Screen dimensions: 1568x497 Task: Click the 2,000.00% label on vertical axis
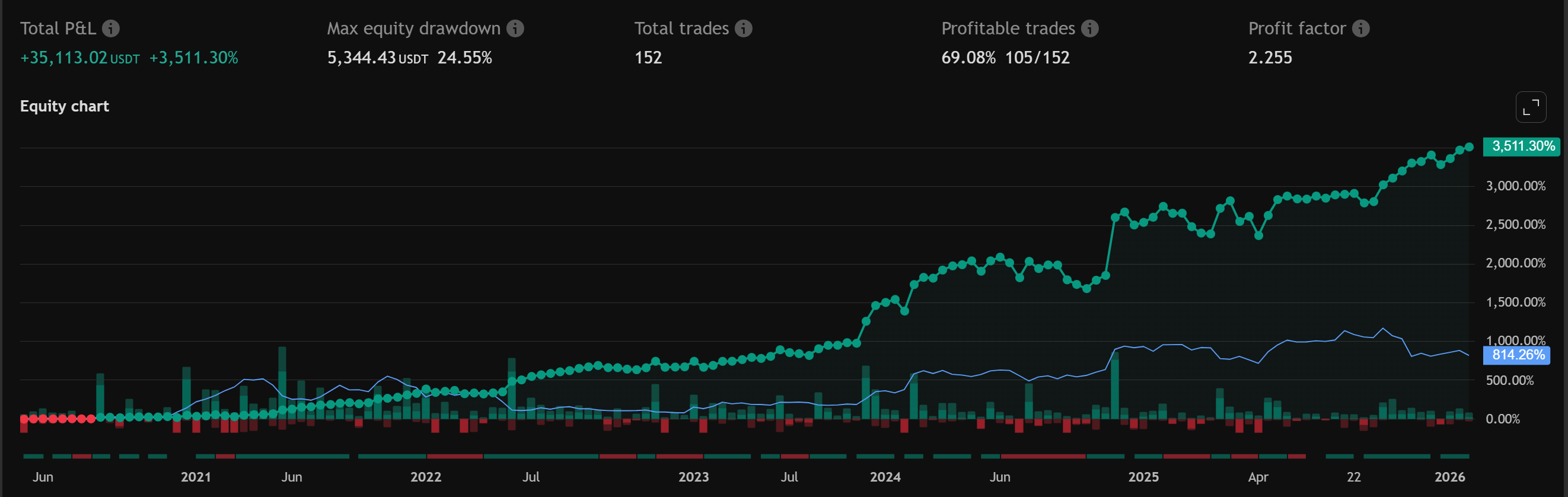(1515, 263)
